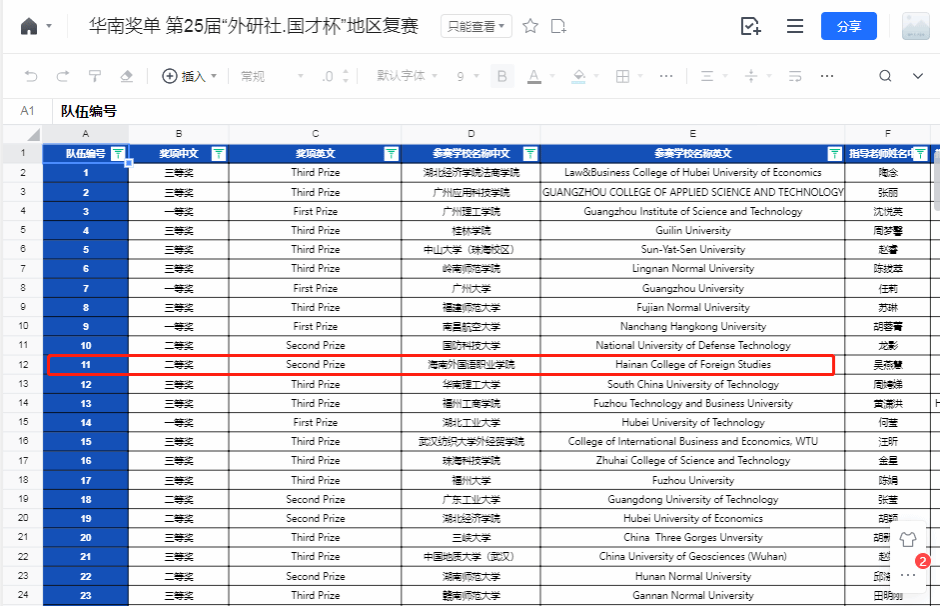Expand the 插入 insert dropdown
Viewport: 940px width, 606px height.
189,76
